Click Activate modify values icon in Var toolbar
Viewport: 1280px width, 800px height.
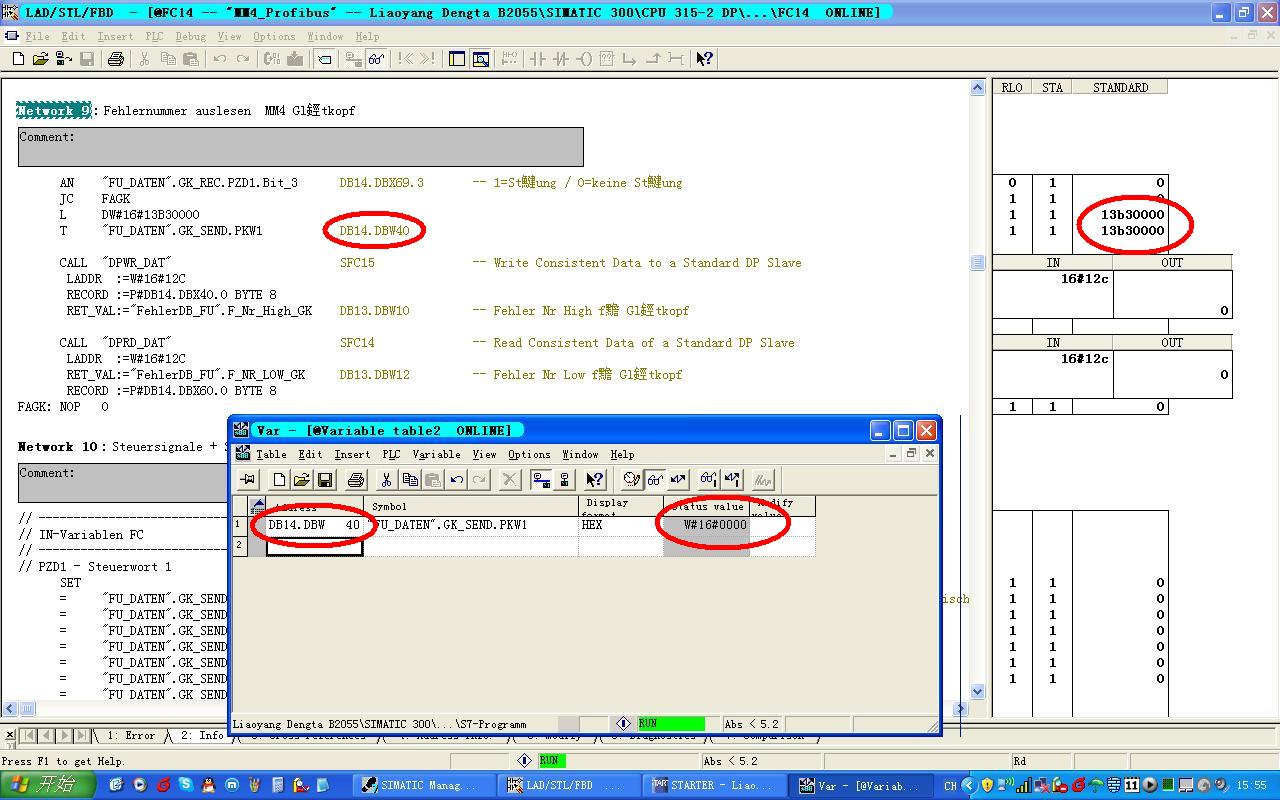[x=732, y=480]
